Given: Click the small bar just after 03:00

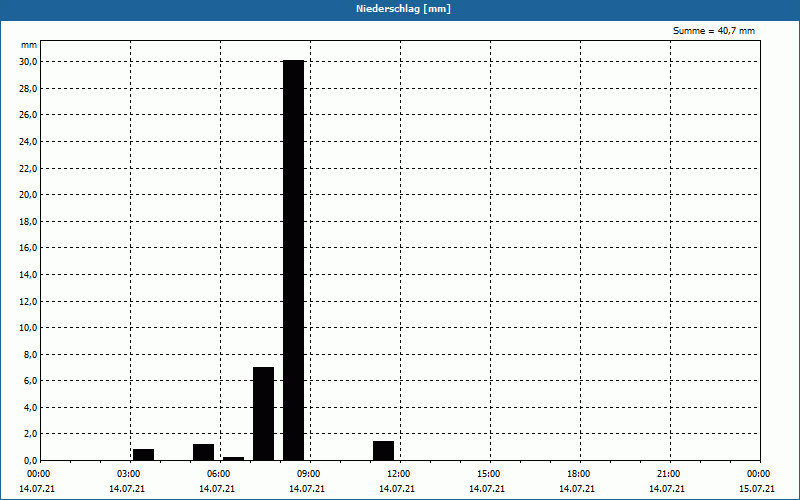Looking at the screenshot, I should click(x=143, y=455).
